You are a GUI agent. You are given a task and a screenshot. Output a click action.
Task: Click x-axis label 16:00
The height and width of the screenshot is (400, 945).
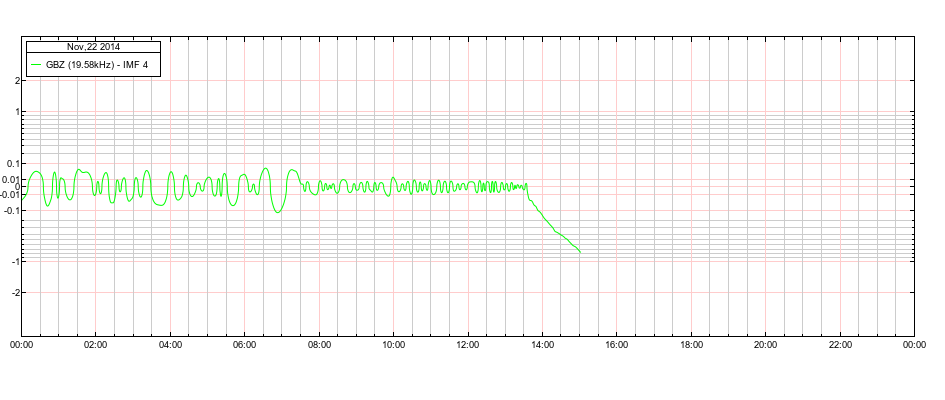[x=617, y=345]
